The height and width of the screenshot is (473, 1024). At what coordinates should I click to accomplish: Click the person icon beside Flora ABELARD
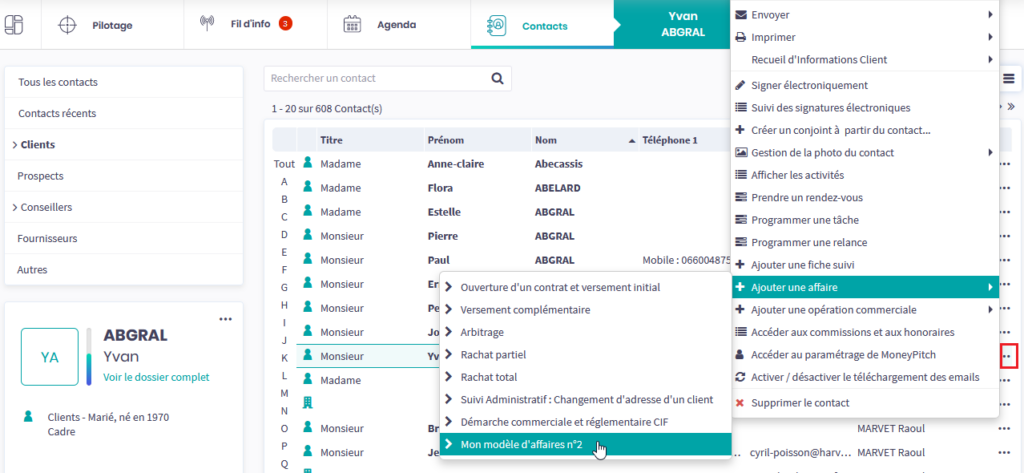click(308, 188)
